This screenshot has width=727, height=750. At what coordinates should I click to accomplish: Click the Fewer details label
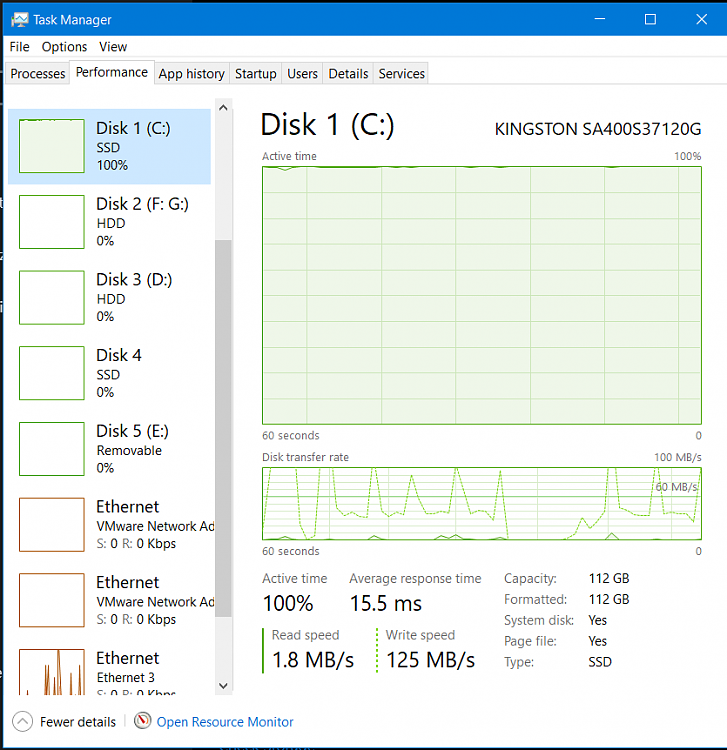(78, 722)
